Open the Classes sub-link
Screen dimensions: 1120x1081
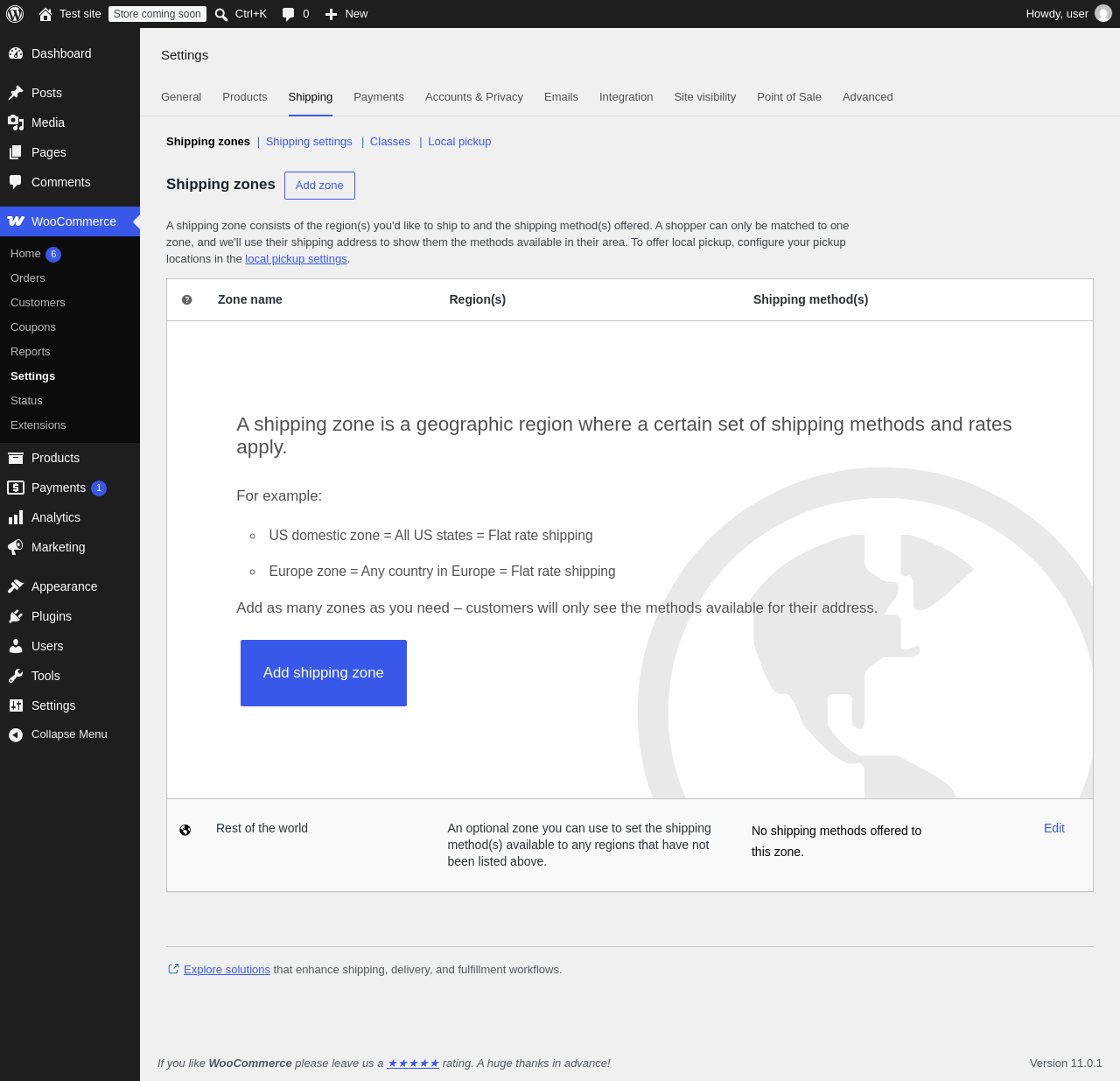(390, 142)
